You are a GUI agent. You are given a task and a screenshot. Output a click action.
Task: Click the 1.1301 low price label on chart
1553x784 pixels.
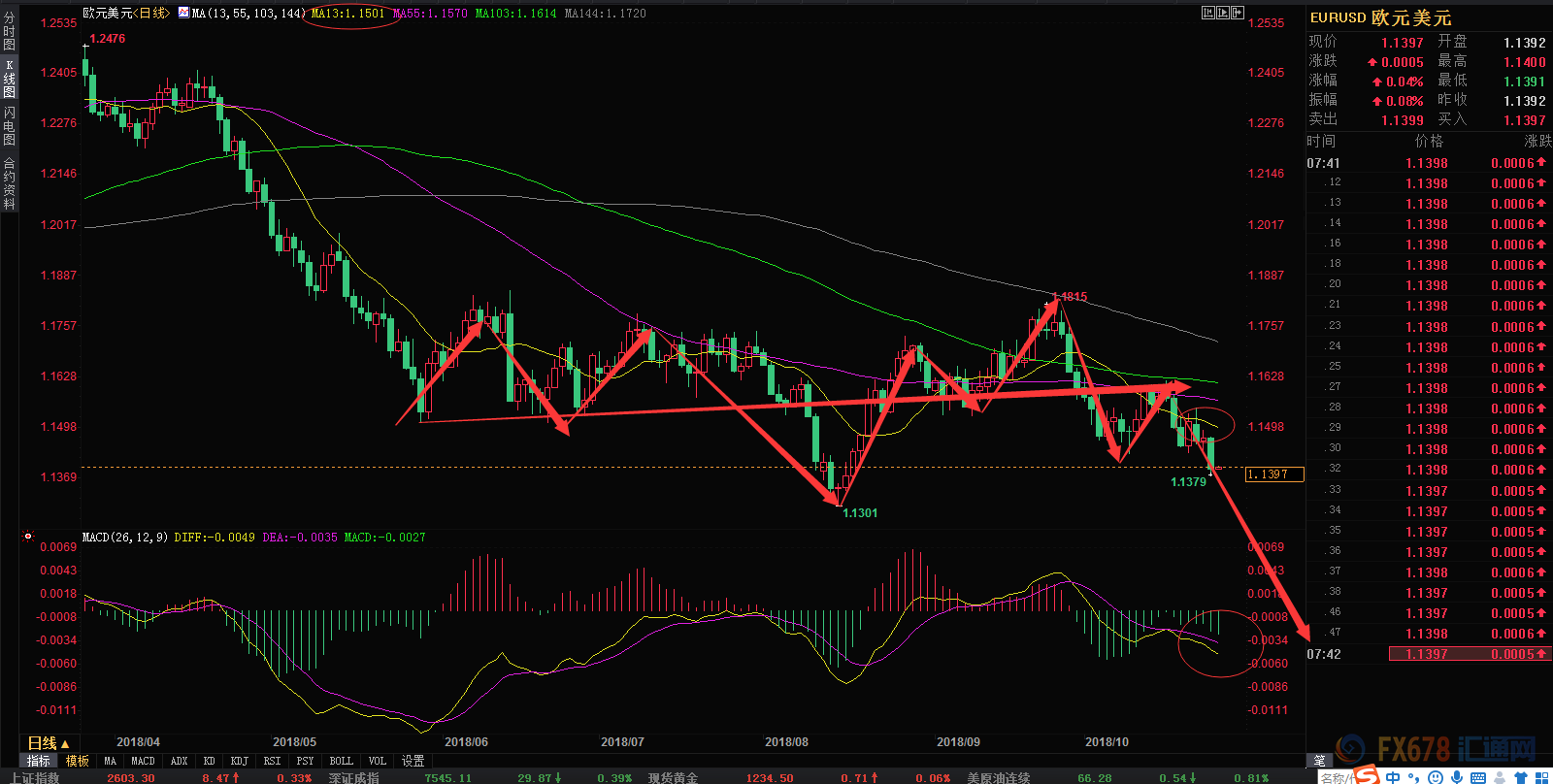pos(860,513)
